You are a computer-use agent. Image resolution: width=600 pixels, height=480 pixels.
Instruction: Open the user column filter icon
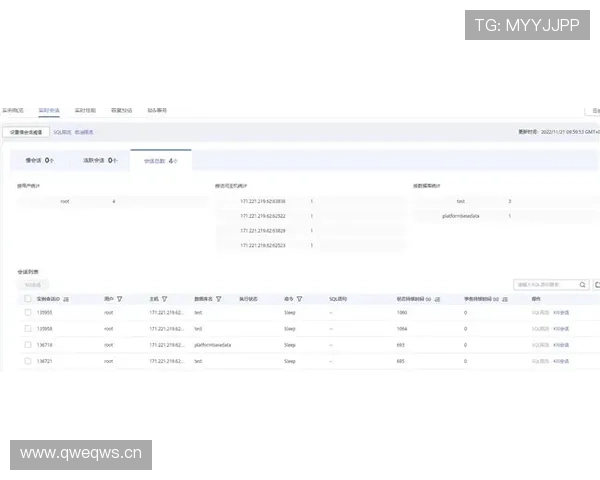pos(119,299)
